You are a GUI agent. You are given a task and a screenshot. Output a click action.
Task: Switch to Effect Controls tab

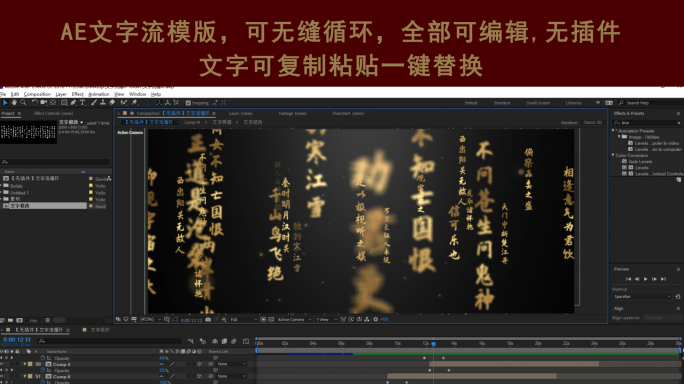pyautogui.click(x=53, y=113)
